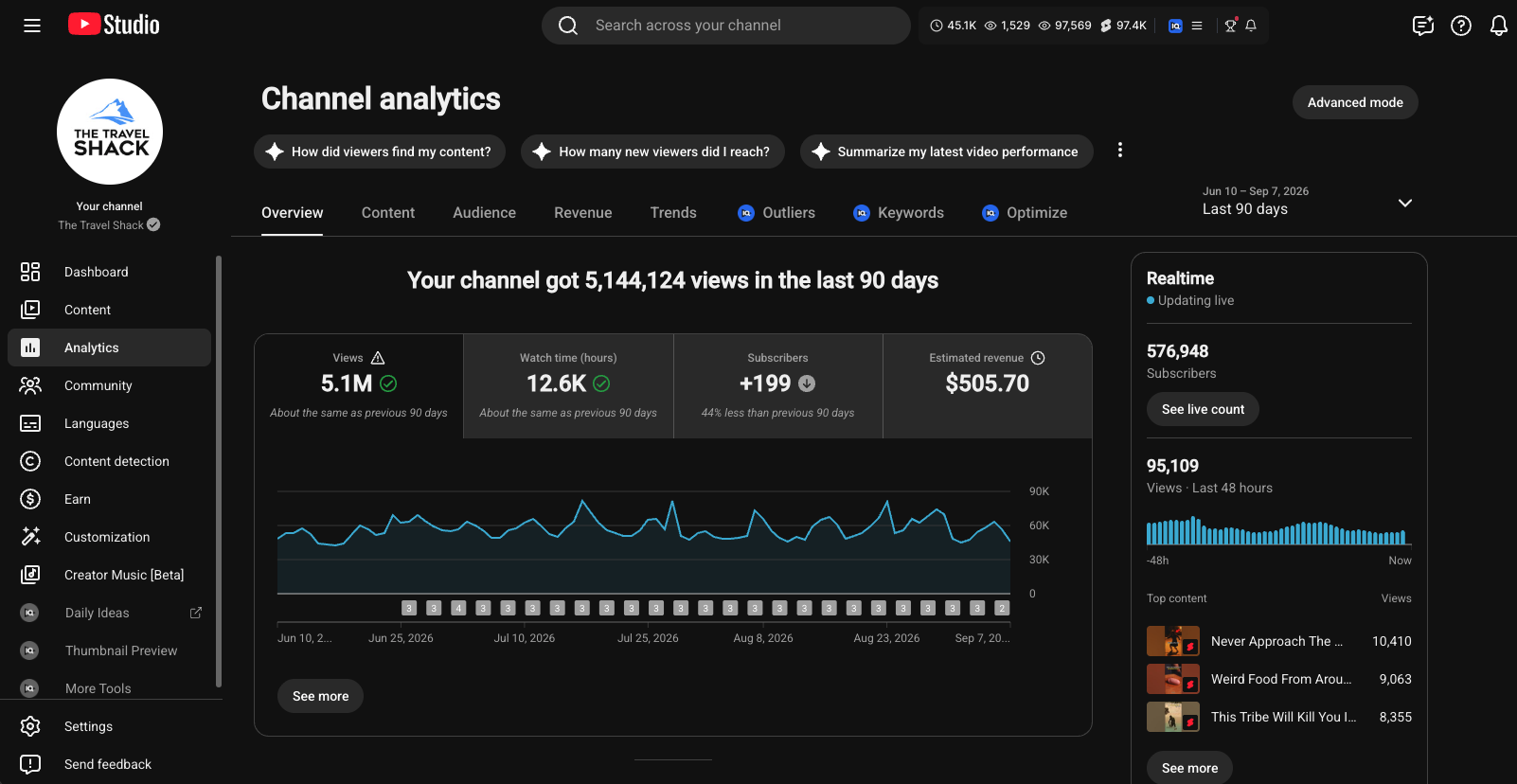Open Customization magic wand icon
1517x784 pixels.
(x=30, y=537)
